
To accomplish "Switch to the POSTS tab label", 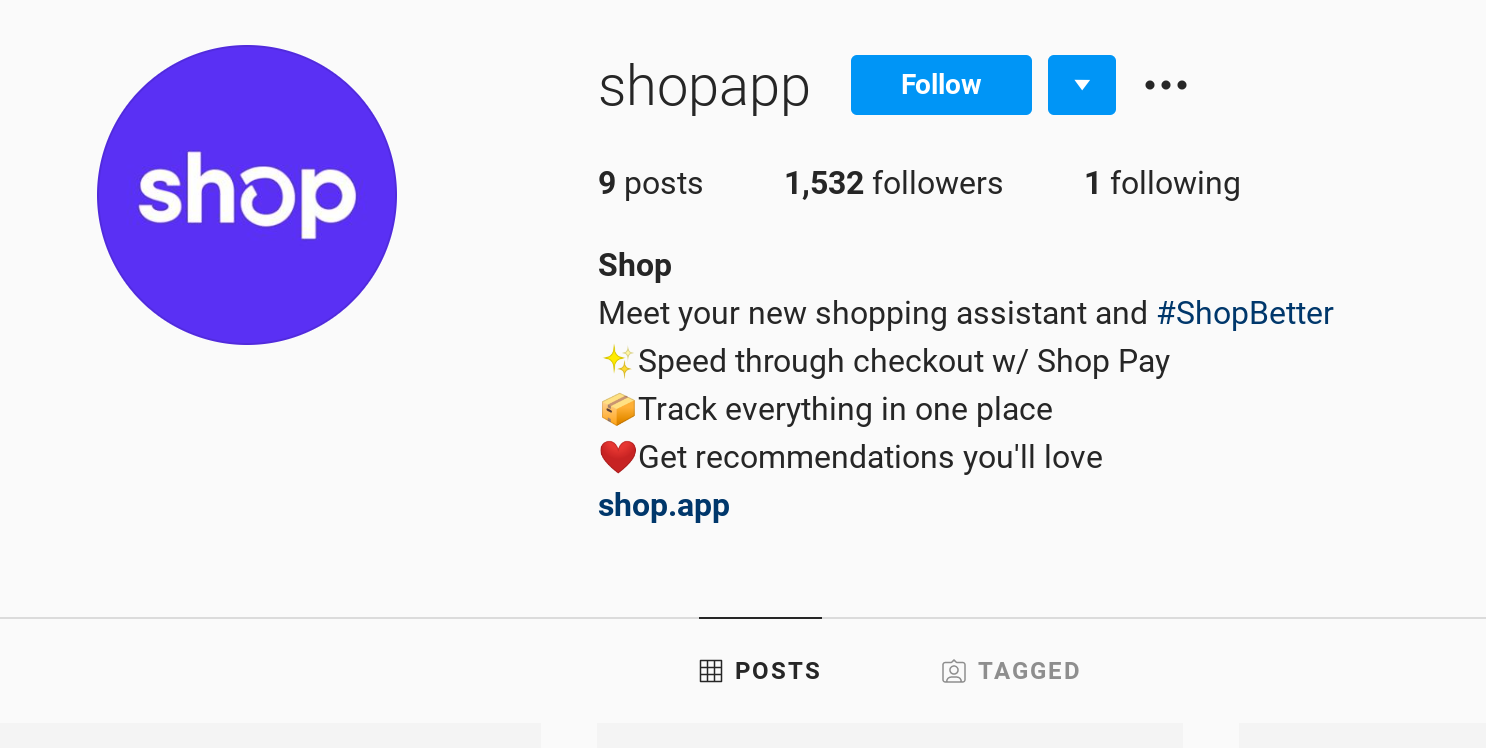I will tap(778, 671).
